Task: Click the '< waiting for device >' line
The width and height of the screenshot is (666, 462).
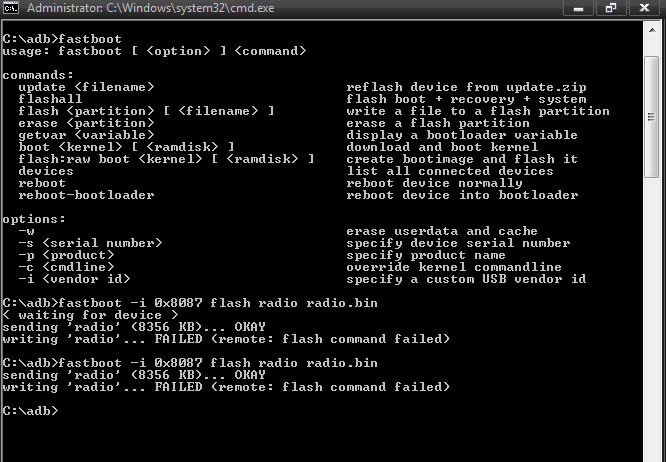Action: (75, 315)
